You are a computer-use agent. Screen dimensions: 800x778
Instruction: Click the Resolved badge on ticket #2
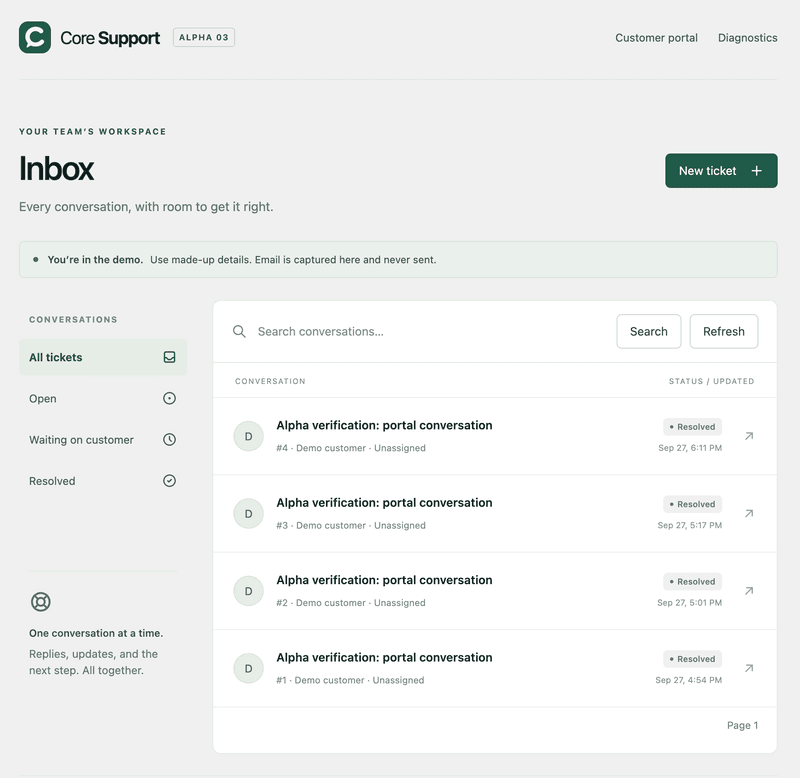tap(692, 582)
